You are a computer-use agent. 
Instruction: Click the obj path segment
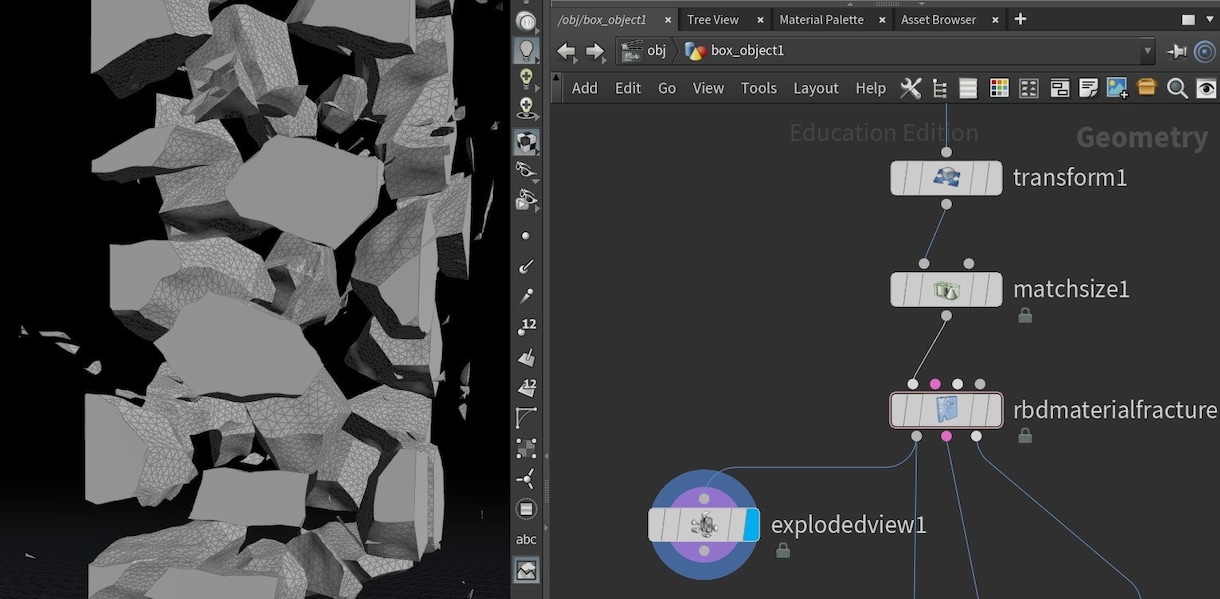[644, 51]
